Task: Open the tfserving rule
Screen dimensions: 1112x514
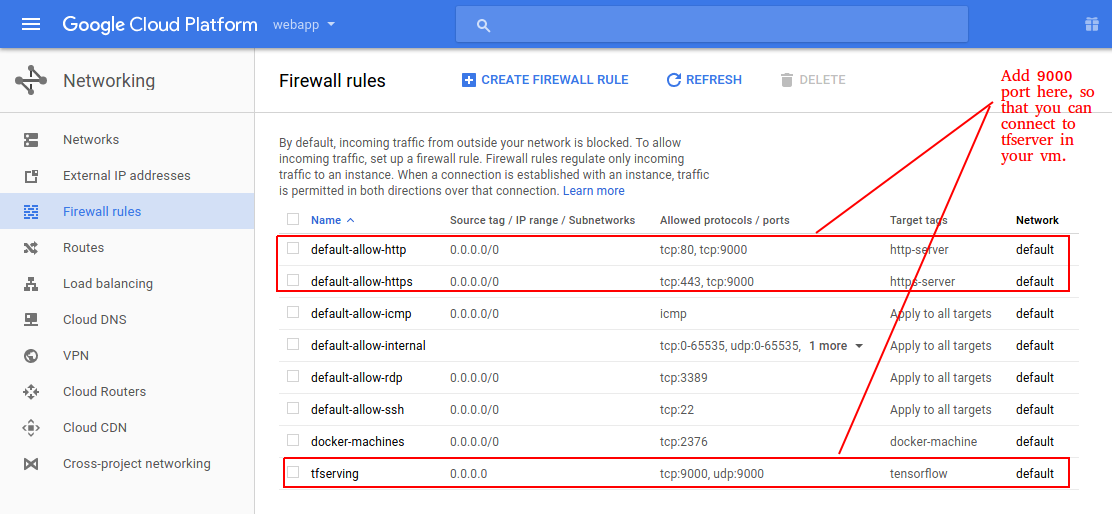Action: tap(335, 474)
